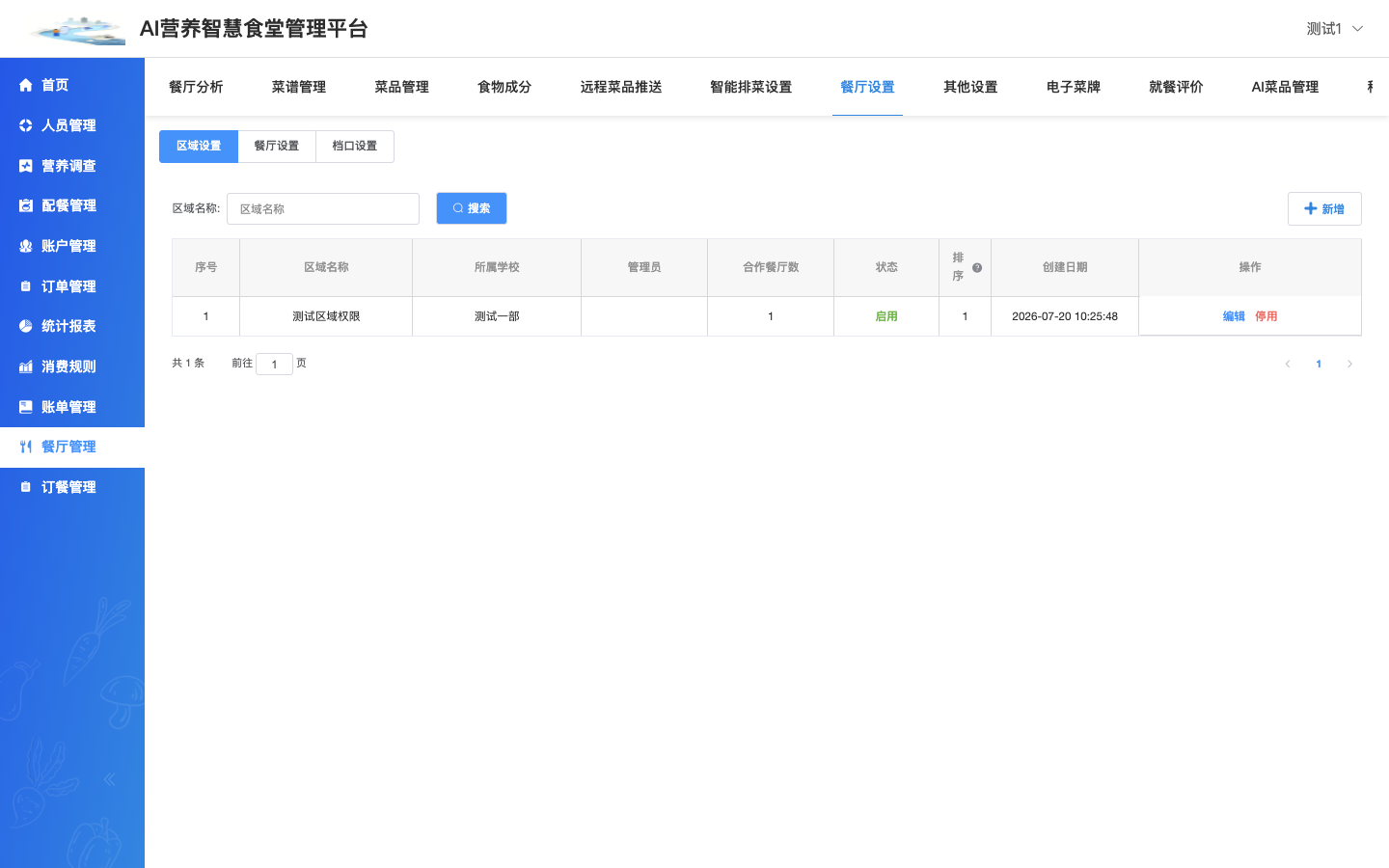Image resolution: width=1389 pixels, height=868 pixels.
Task: Open 统计报表 in the sidebar
Action: point(72,326)
